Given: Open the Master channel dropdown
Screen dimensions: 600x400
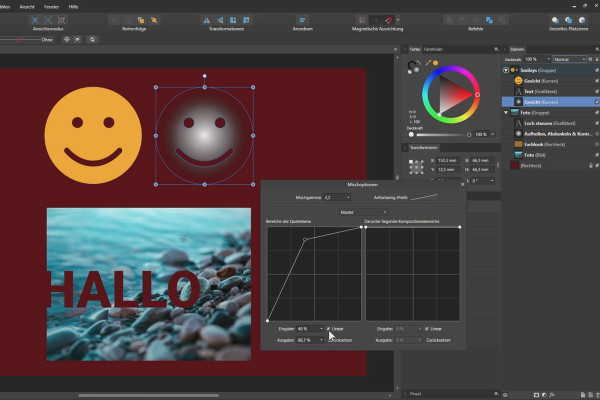Looking at the screenshot, I should (363, 212).
